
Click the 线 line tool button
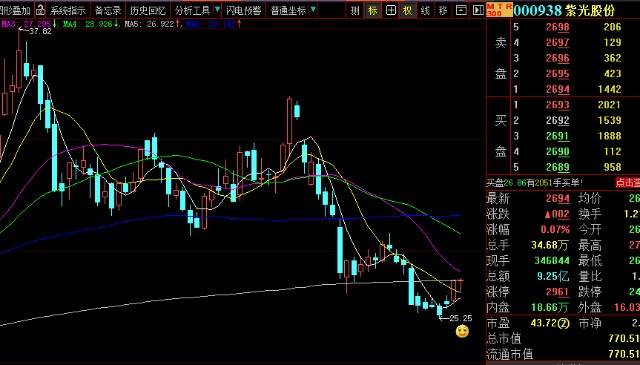pyautogui.click(x=425, y=10)
